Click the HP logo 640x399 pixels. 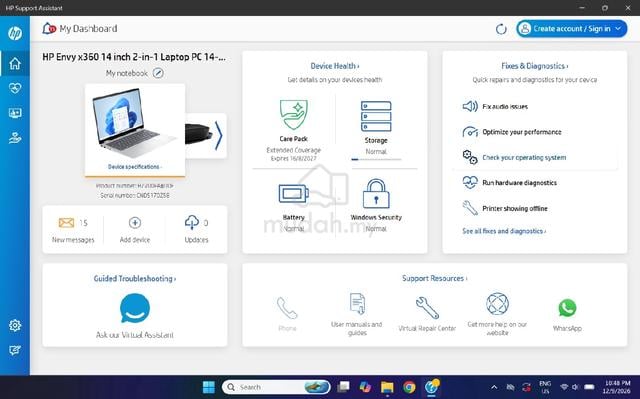15,33
